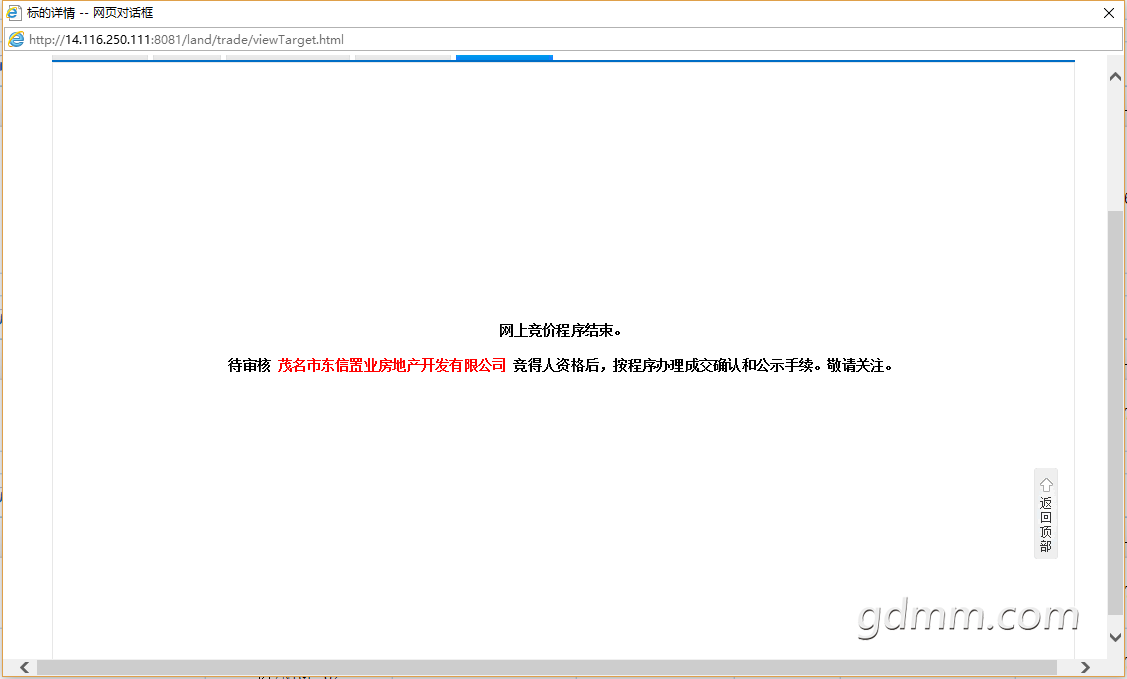Click the IE icon in title bar
The height and width of the screenshot is (679, 1127).
(x=14, y=12)
